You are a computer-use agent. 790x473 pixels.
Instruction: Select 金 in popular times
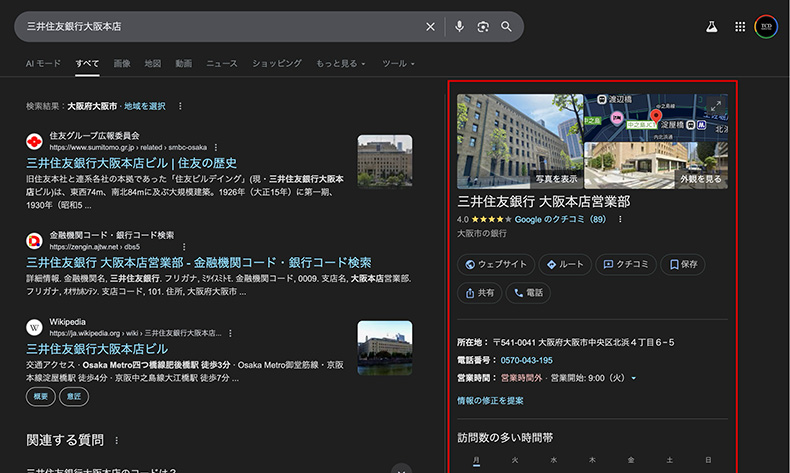coord(631,460)
